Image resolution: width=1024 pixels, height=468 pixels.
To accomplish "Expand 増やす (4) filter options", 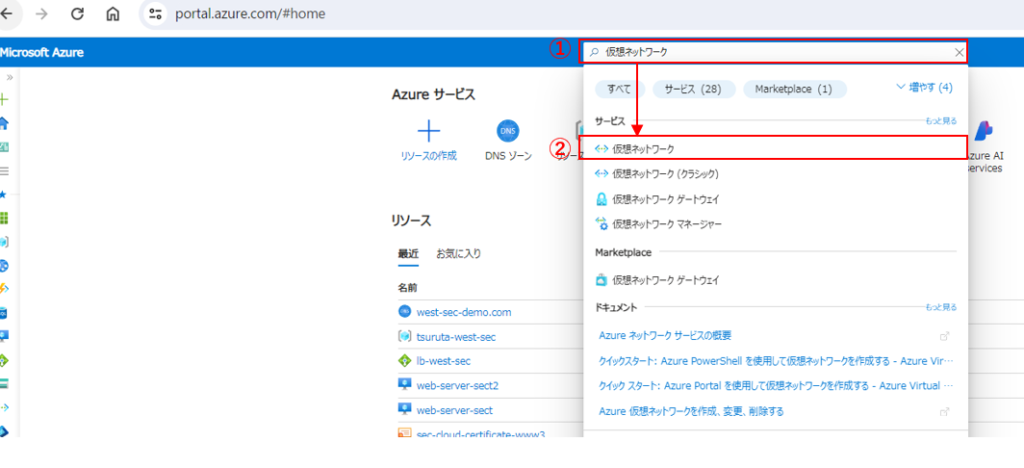I will tap(924, 87).
